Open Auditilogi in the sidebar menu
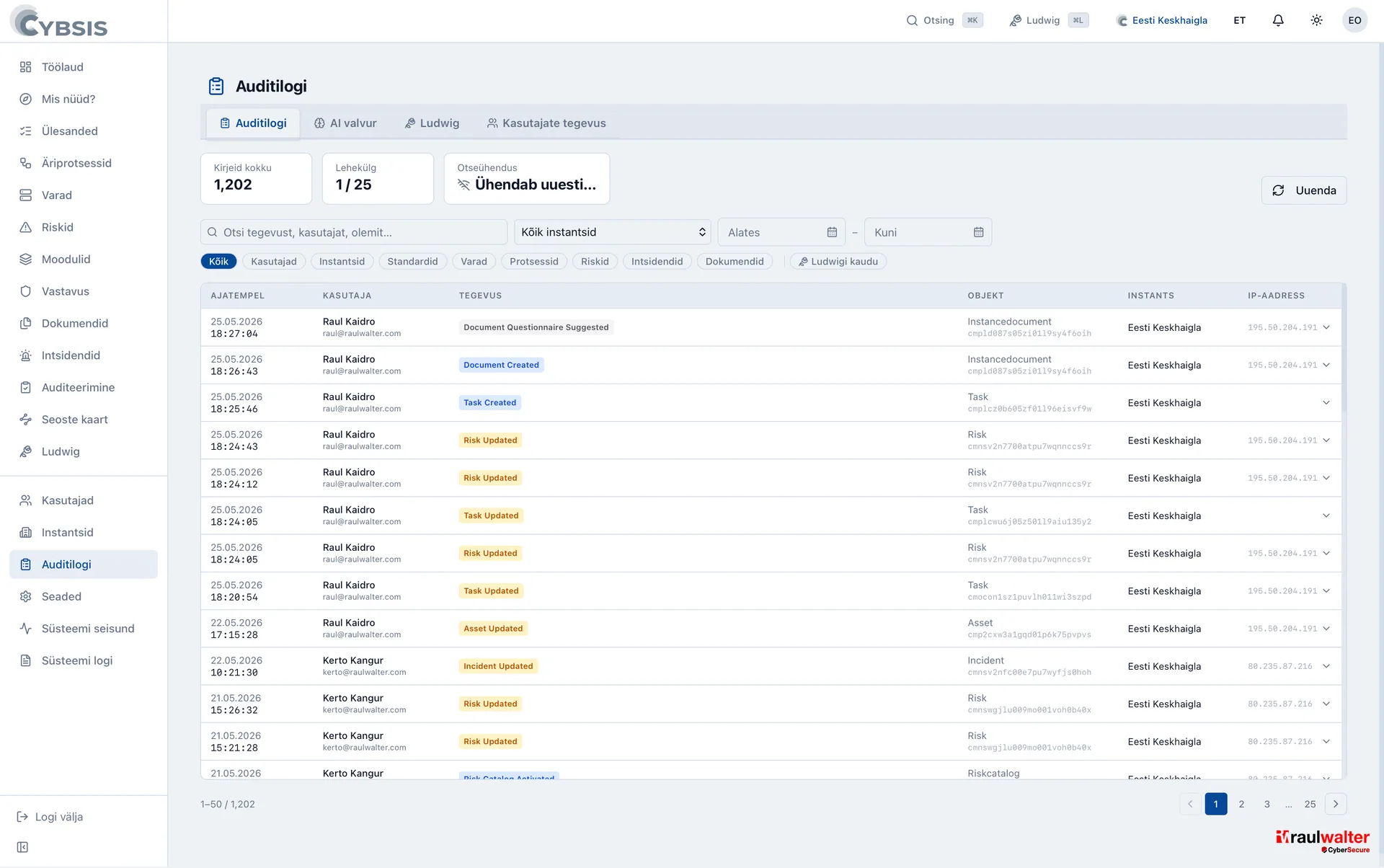Screen dimensions: 1384x868 pos(84,564)
